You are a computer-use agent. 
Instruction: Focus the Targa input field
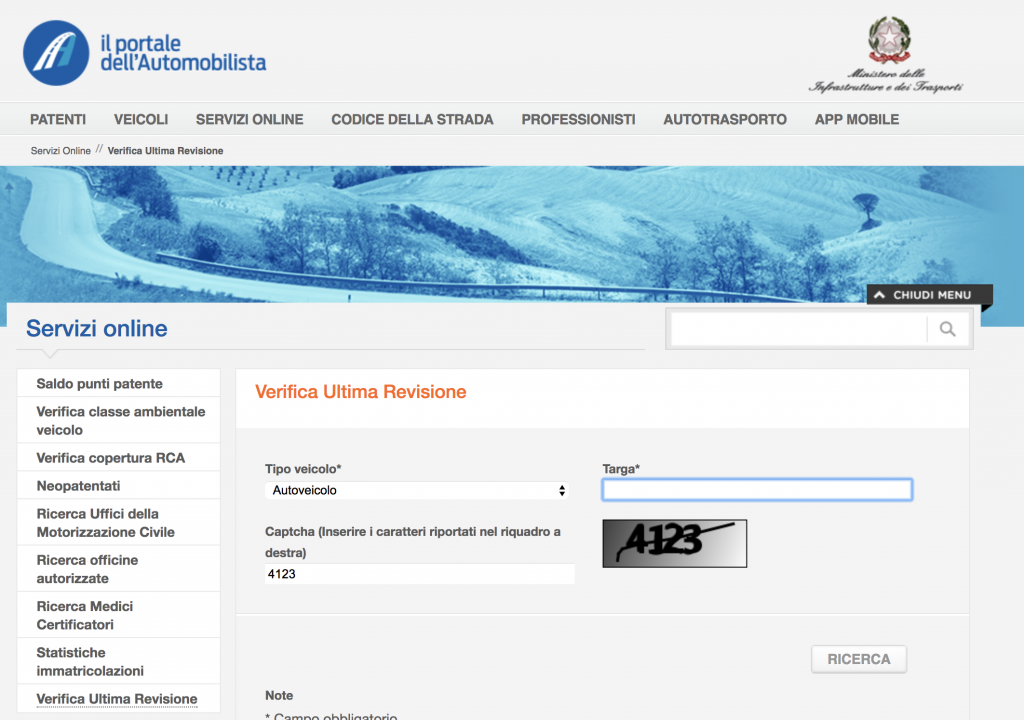(x=757, y=490)
